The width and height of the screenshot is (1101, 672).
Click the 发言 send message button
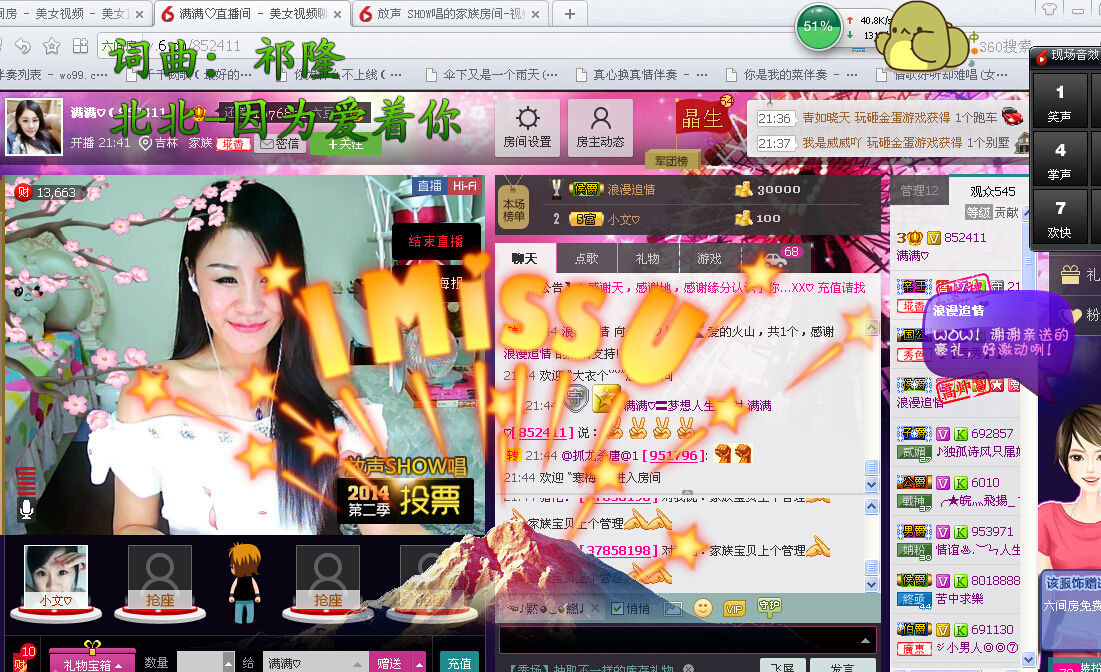[x=842, y=666]
